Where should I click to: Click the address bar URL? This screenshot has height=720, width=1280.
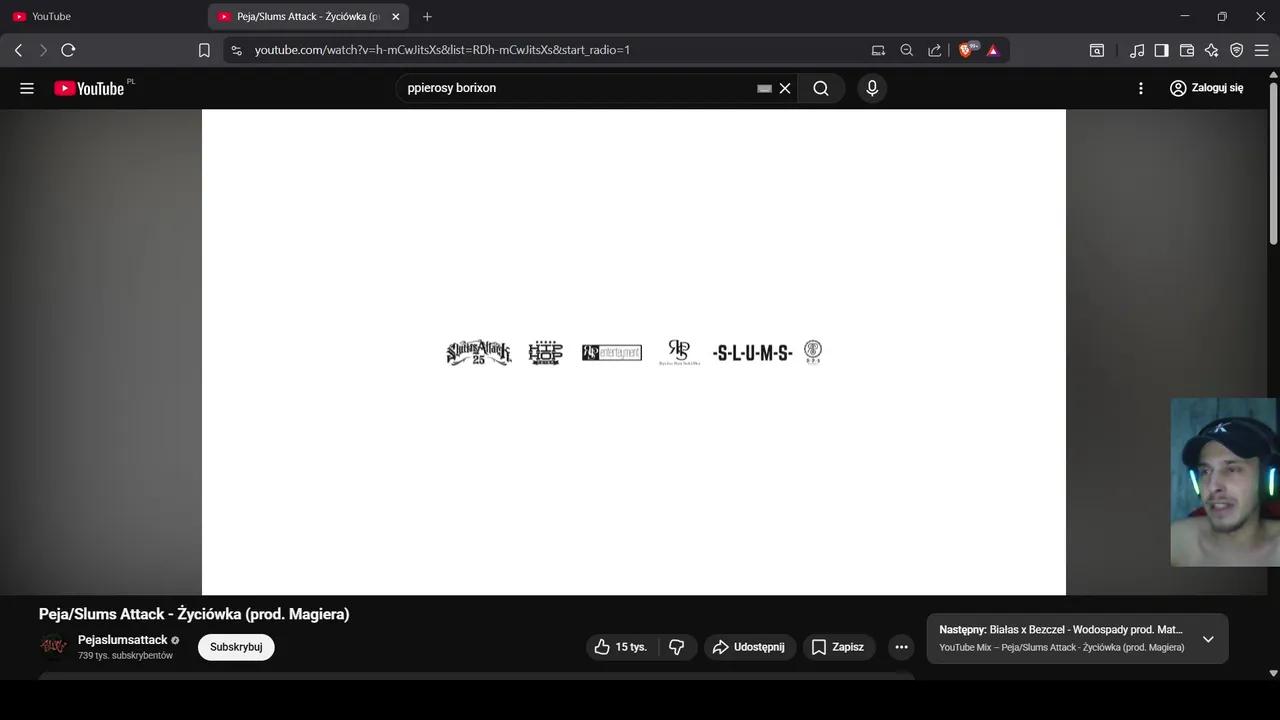coord(442,50)
